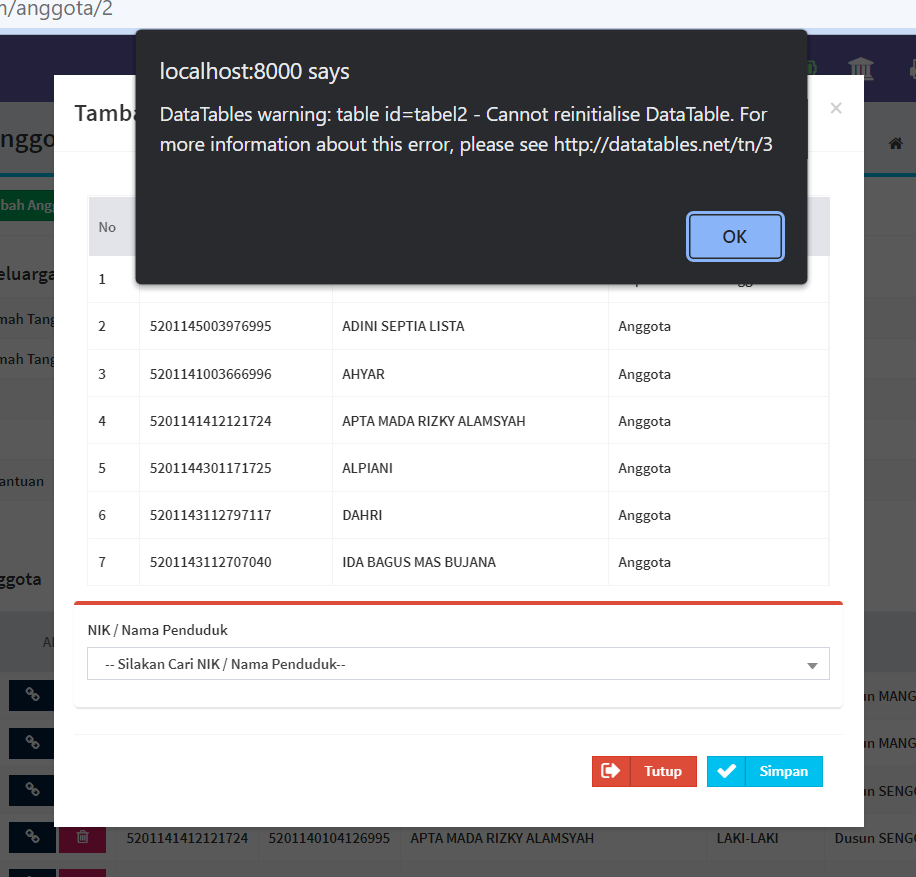Click the chain link icon in the first table row

click(31, 695)
